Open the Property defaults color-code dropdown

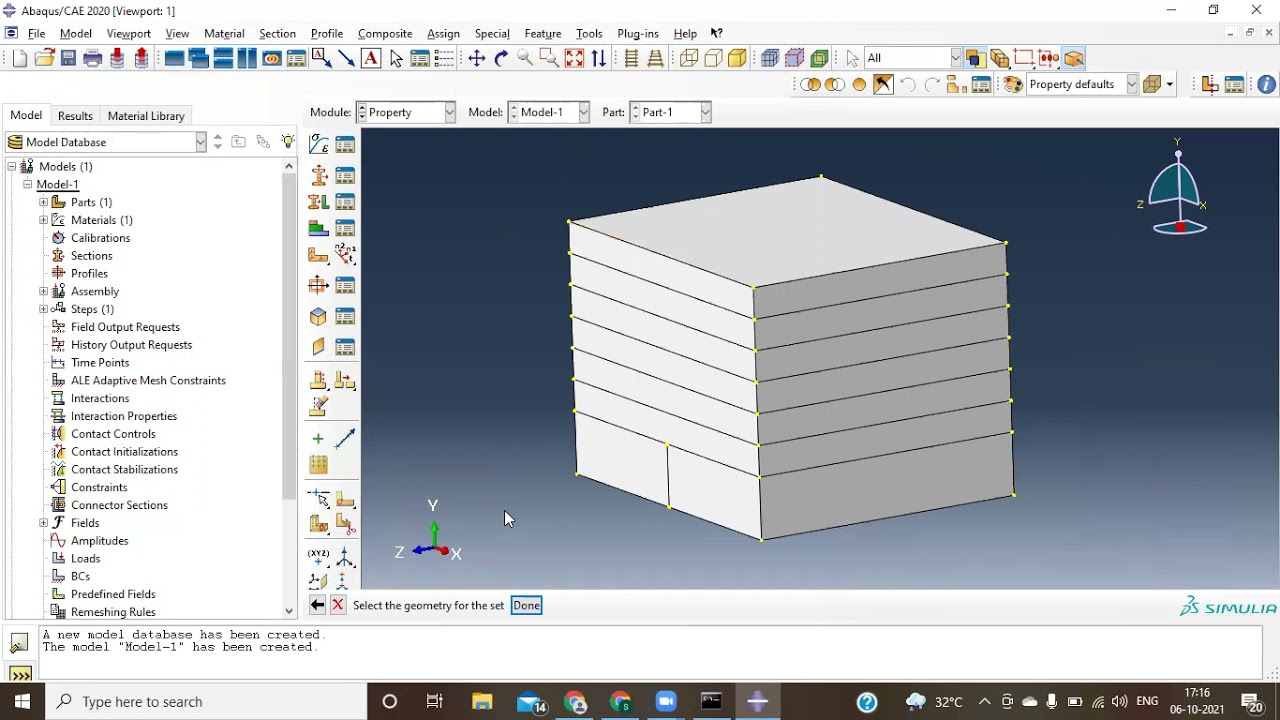click(1083, 84)
